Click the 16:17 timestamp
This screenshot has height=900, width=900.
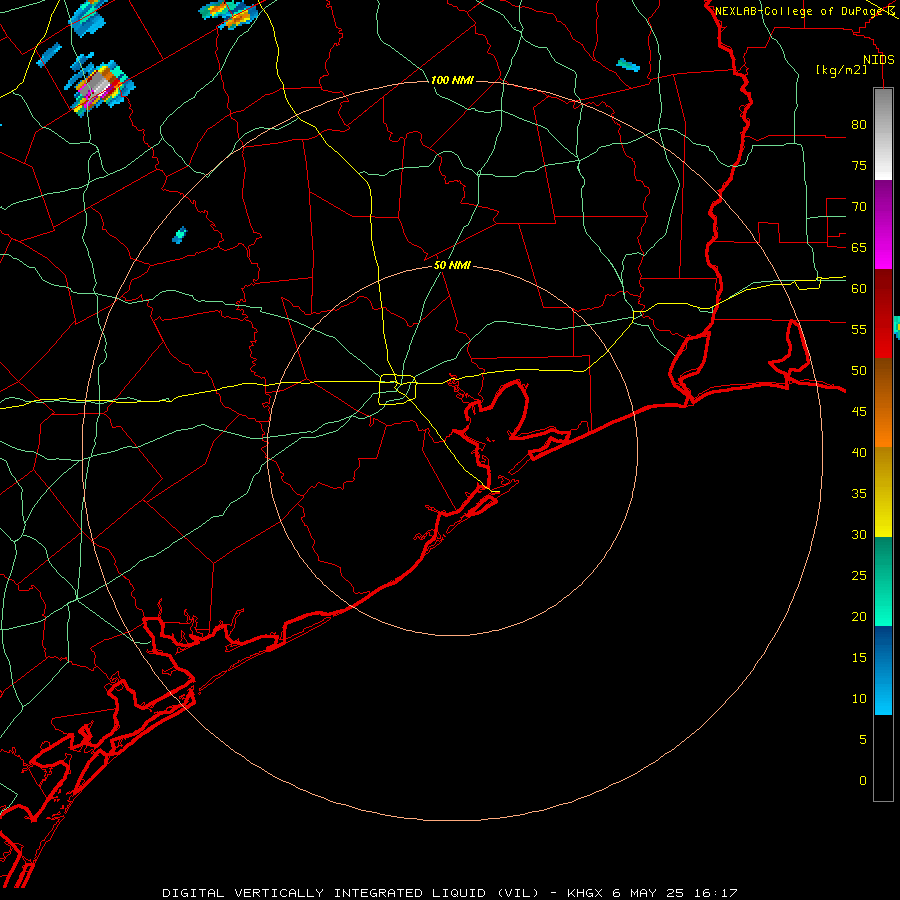(x=715, y=893)
